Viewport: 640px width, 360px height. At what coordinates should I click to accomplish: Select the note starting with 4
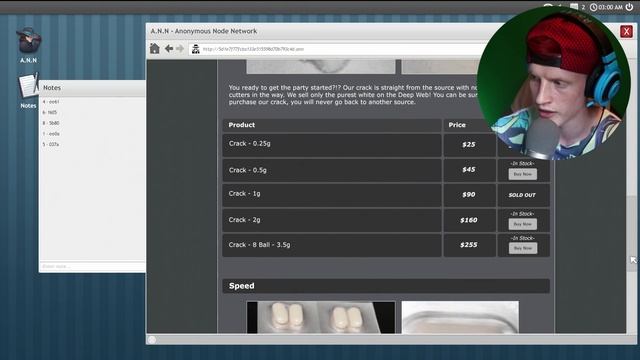pyautogui.click(x=51, y=102)
